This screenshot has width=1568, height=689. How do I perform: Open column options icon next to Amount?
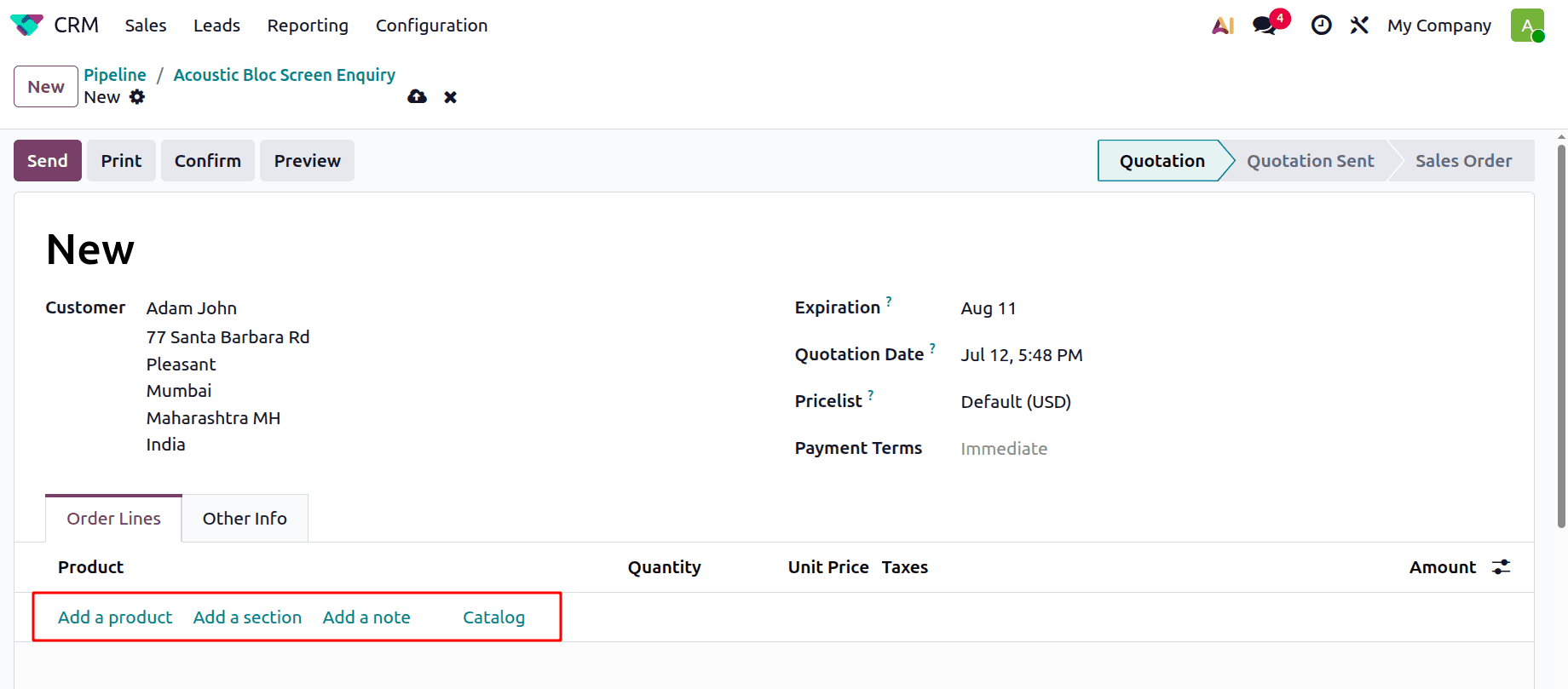tap(1502, 567)
